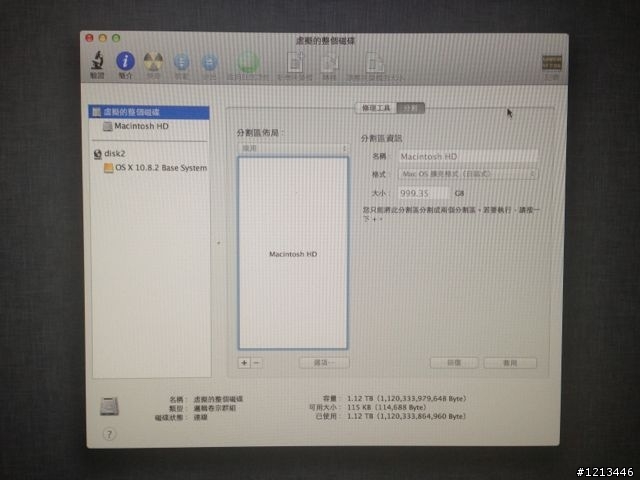
Task: Switch to the selected Partition tab
Action: click(411, 108)
